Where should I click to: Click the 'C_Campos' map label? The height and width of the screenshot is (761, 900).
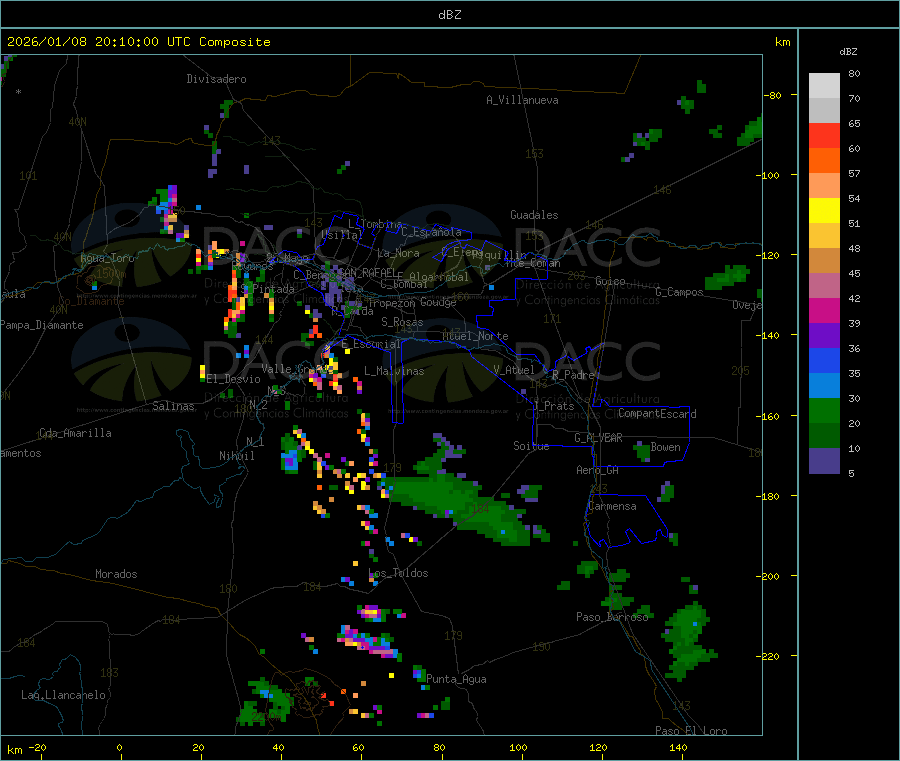tap(679, 292)
